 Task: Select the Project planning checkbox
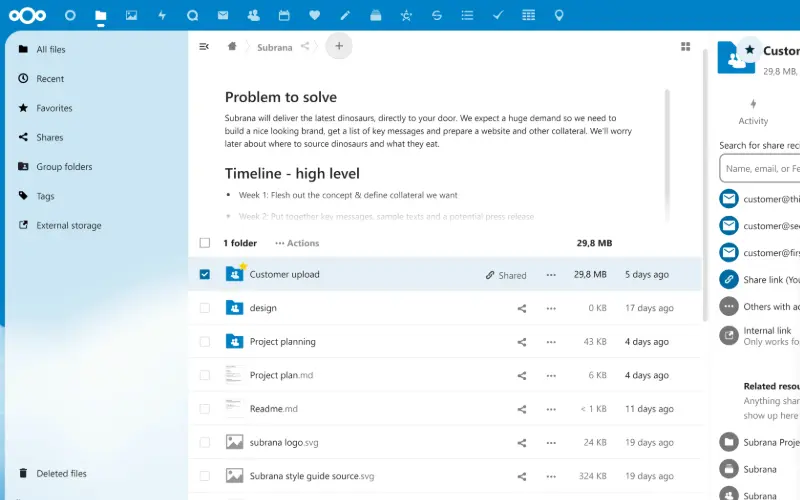205,342
